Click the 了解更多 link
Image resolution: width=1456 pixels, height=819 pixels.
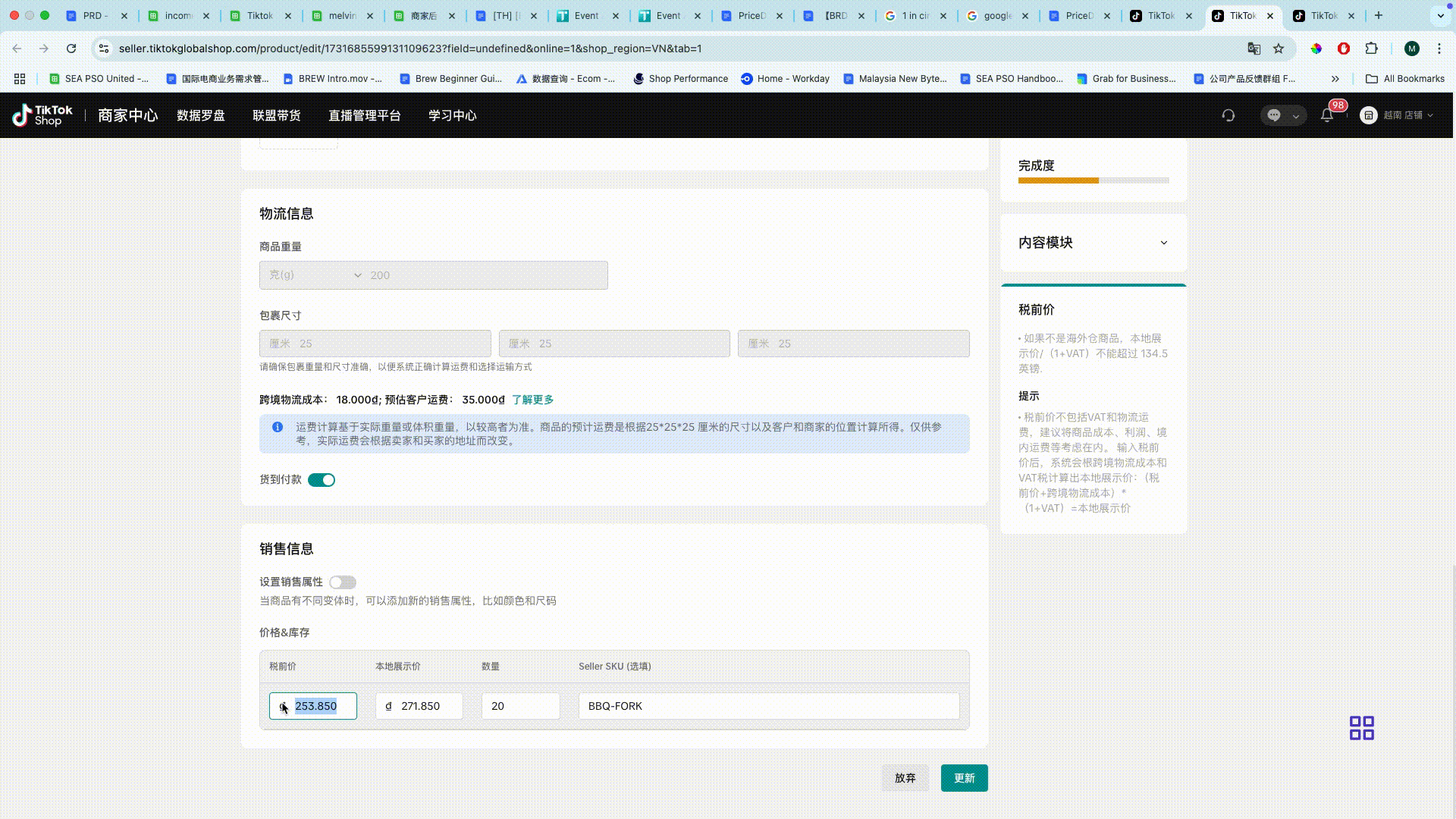532,400
